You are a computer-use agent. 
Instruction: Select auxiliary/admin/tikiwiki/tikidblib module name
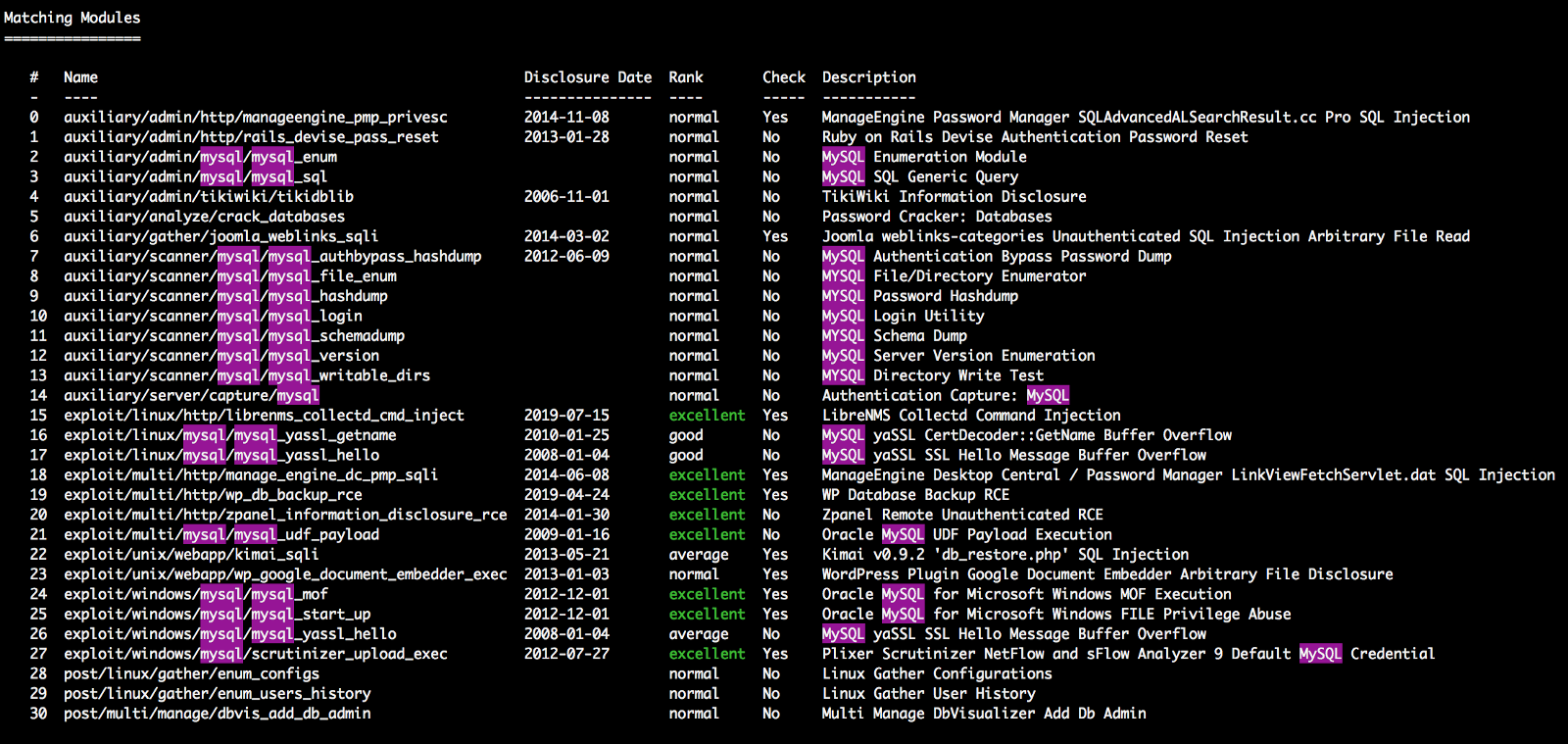[209, 197]
